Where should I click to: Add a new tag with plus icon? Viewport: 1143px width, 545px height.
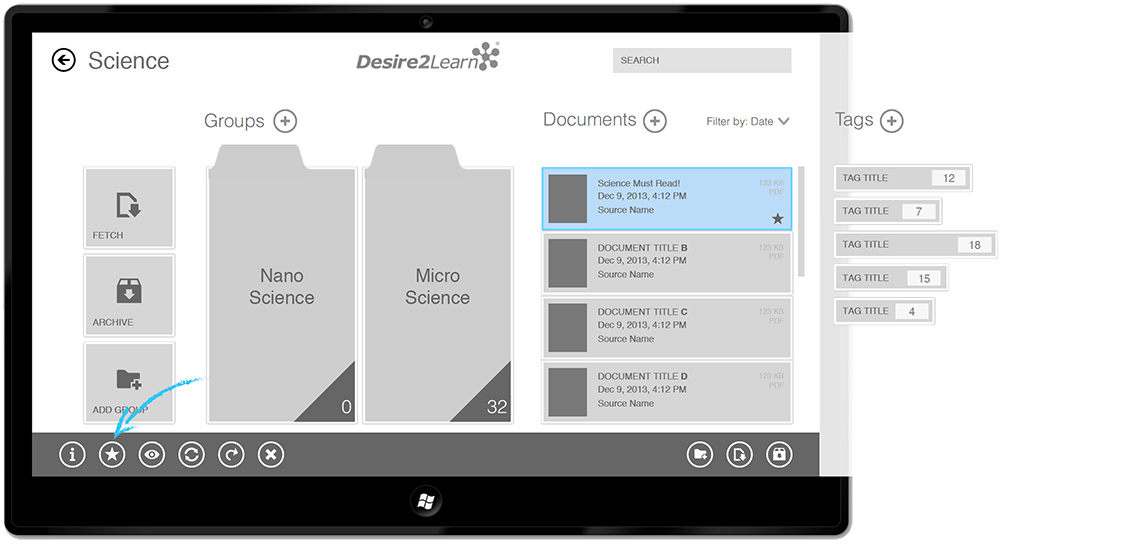tap(891, 121)
